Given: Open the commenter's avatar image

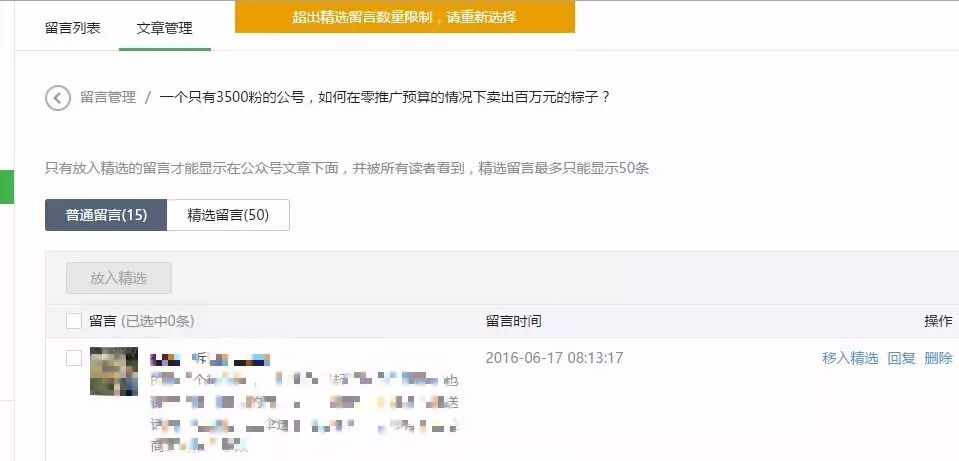Looking at the screenshot, I should pyautogui.click(x=114, y=371).
